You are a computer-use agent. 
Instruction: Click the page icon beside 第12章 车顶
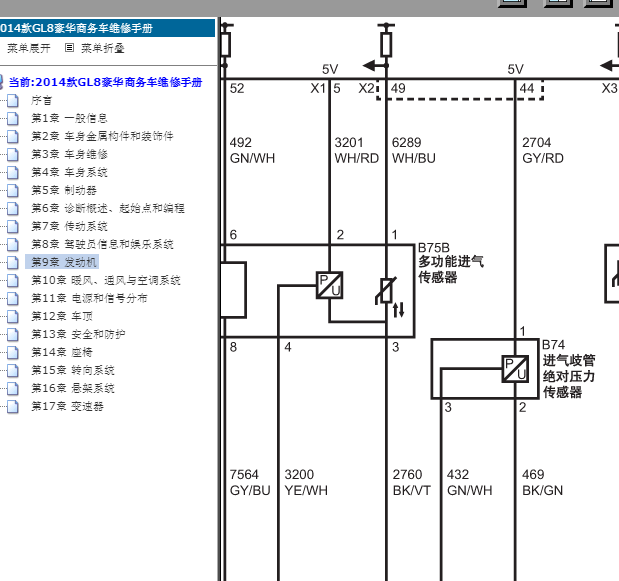point(13,316)
